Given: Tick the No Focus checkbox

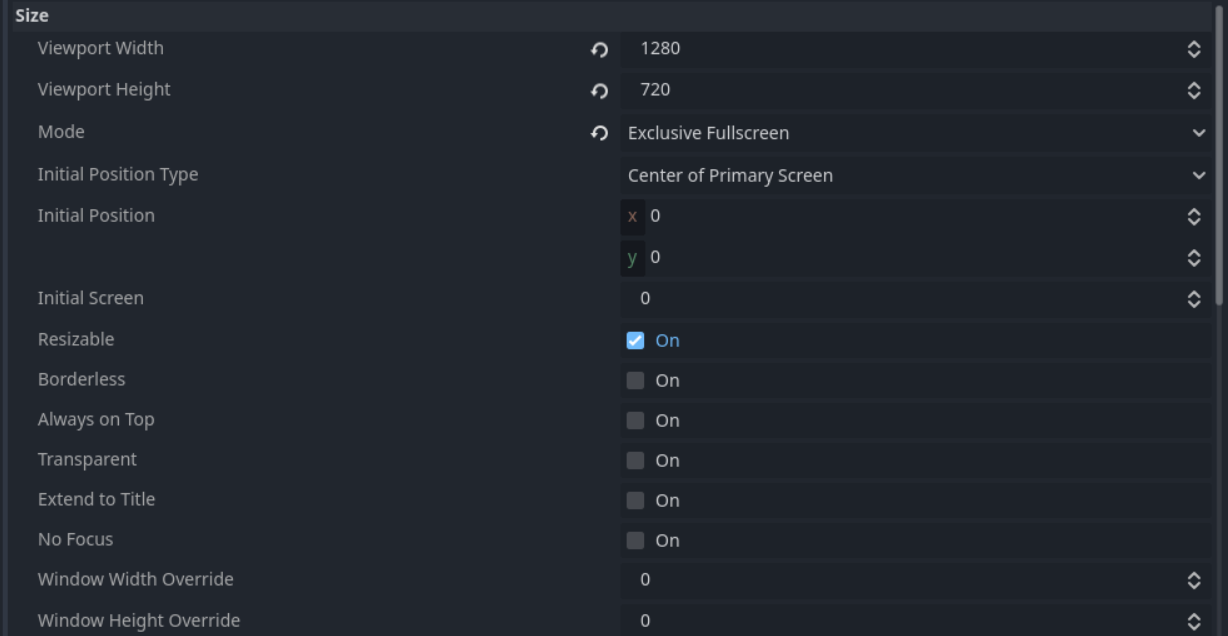Looking at the screenshot, I should [x=635, y=540].
